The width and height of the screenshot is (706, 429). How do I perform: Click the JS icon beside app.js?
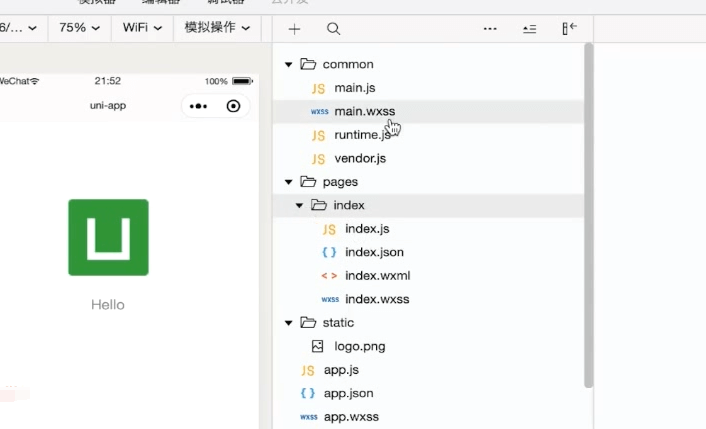pos(308,370)
